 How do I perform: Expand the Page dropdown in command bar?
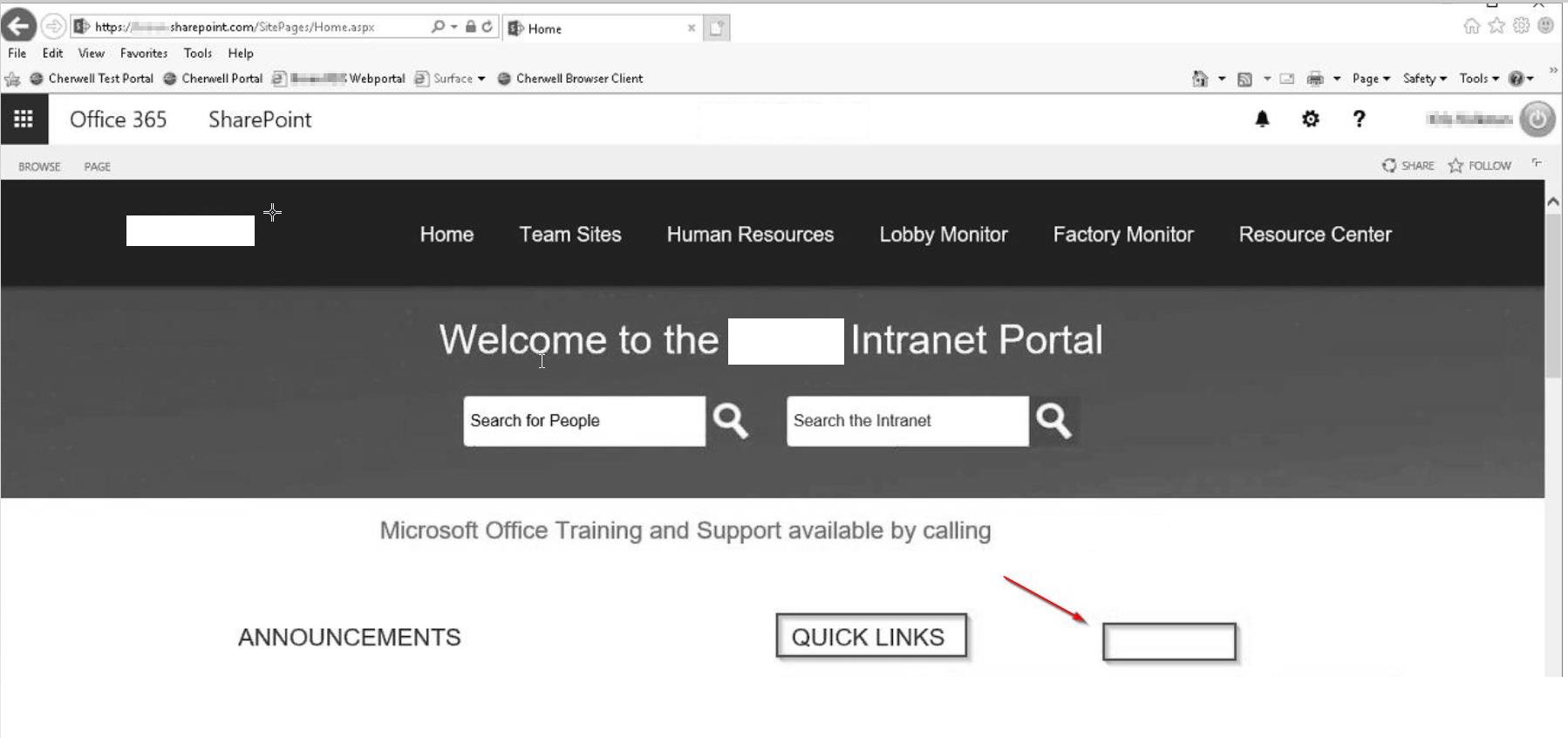(1371, 79)
